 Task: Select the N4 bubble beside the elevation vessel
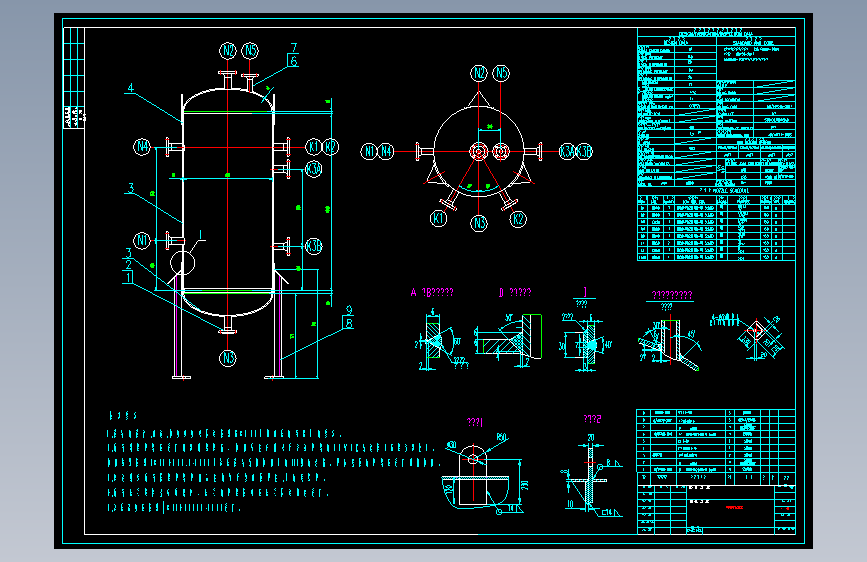[x=142, y=147]
